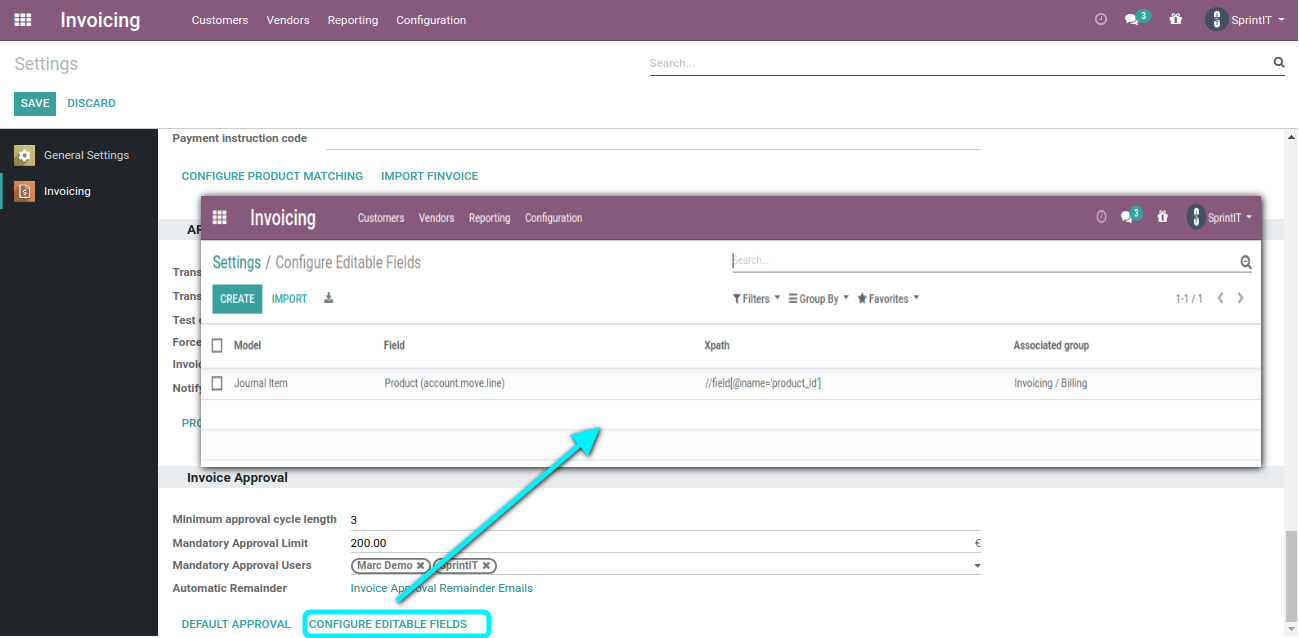Select all records using the header checkbox
Image resolution: width=1299 pixels, height=638 pixels.
(217, 343)
